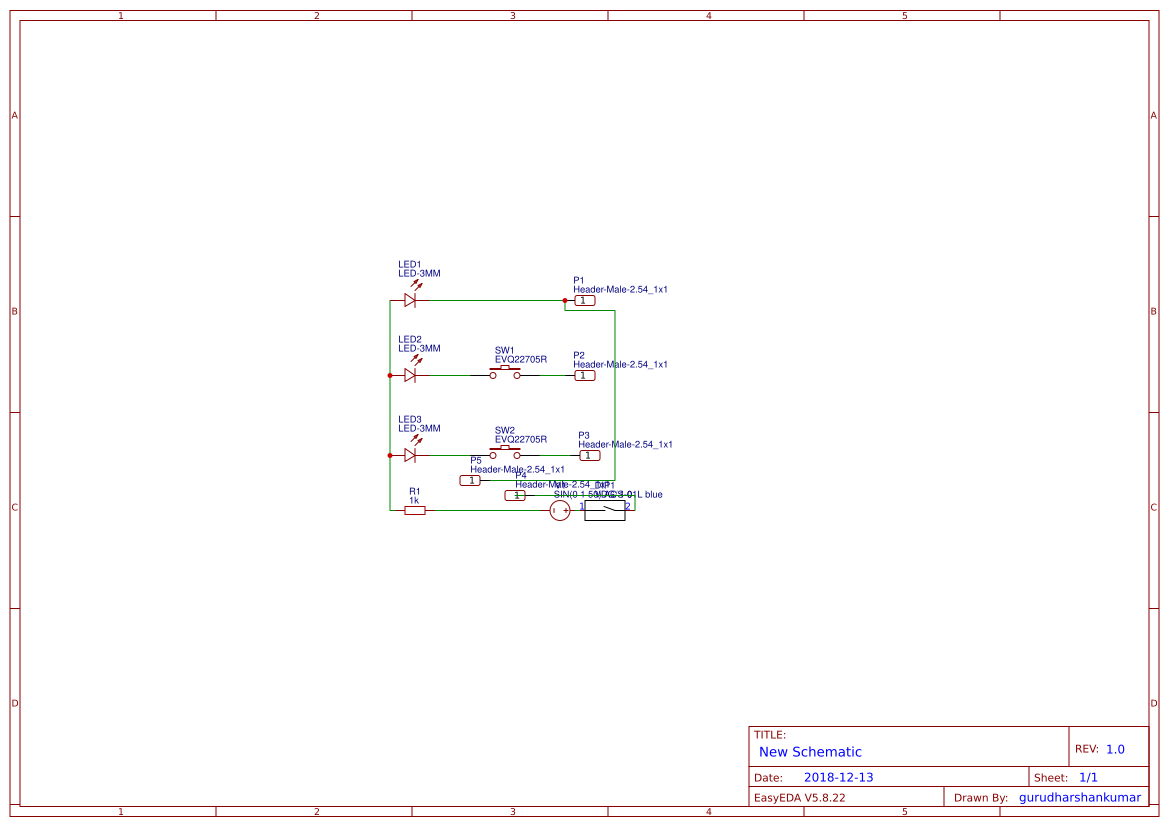Select the date 2018-12-13 field
This screenshot has height=827, width=1169.
(838, 777)
